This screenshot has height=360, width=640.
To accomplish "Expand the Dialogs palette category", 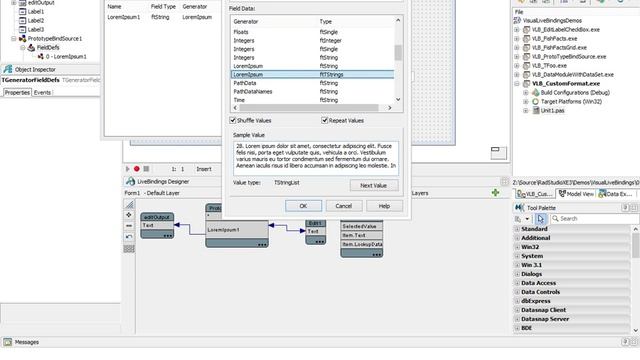I will [517, 274].
